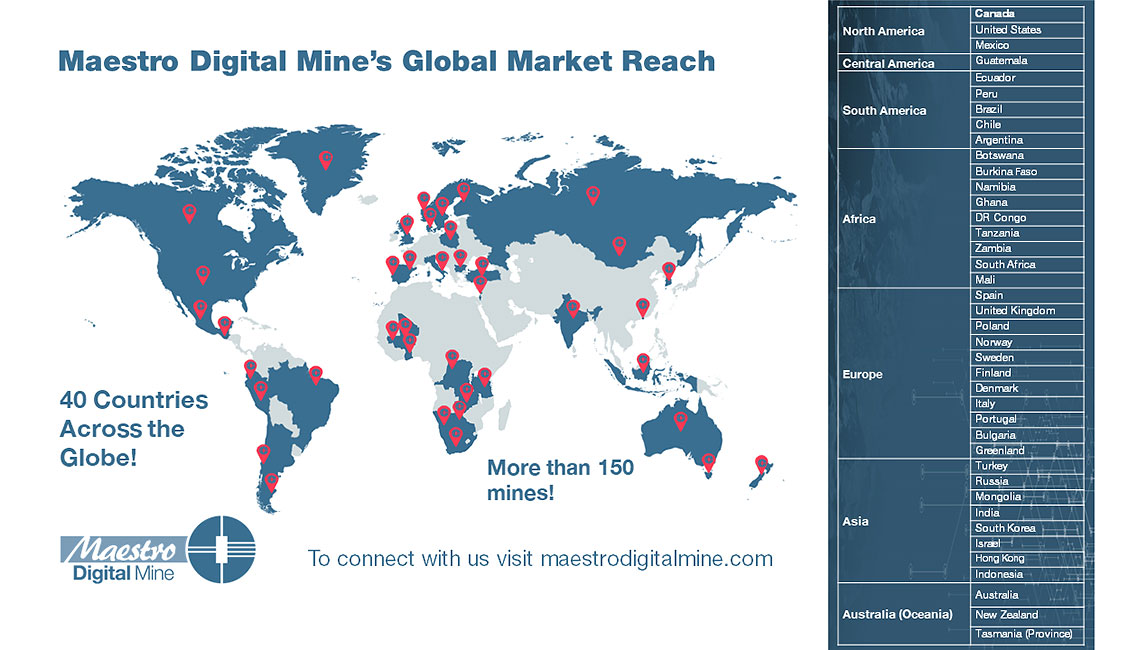Select the Spain table cell
Screen dimensions: 1148x650
(1027, 296)
